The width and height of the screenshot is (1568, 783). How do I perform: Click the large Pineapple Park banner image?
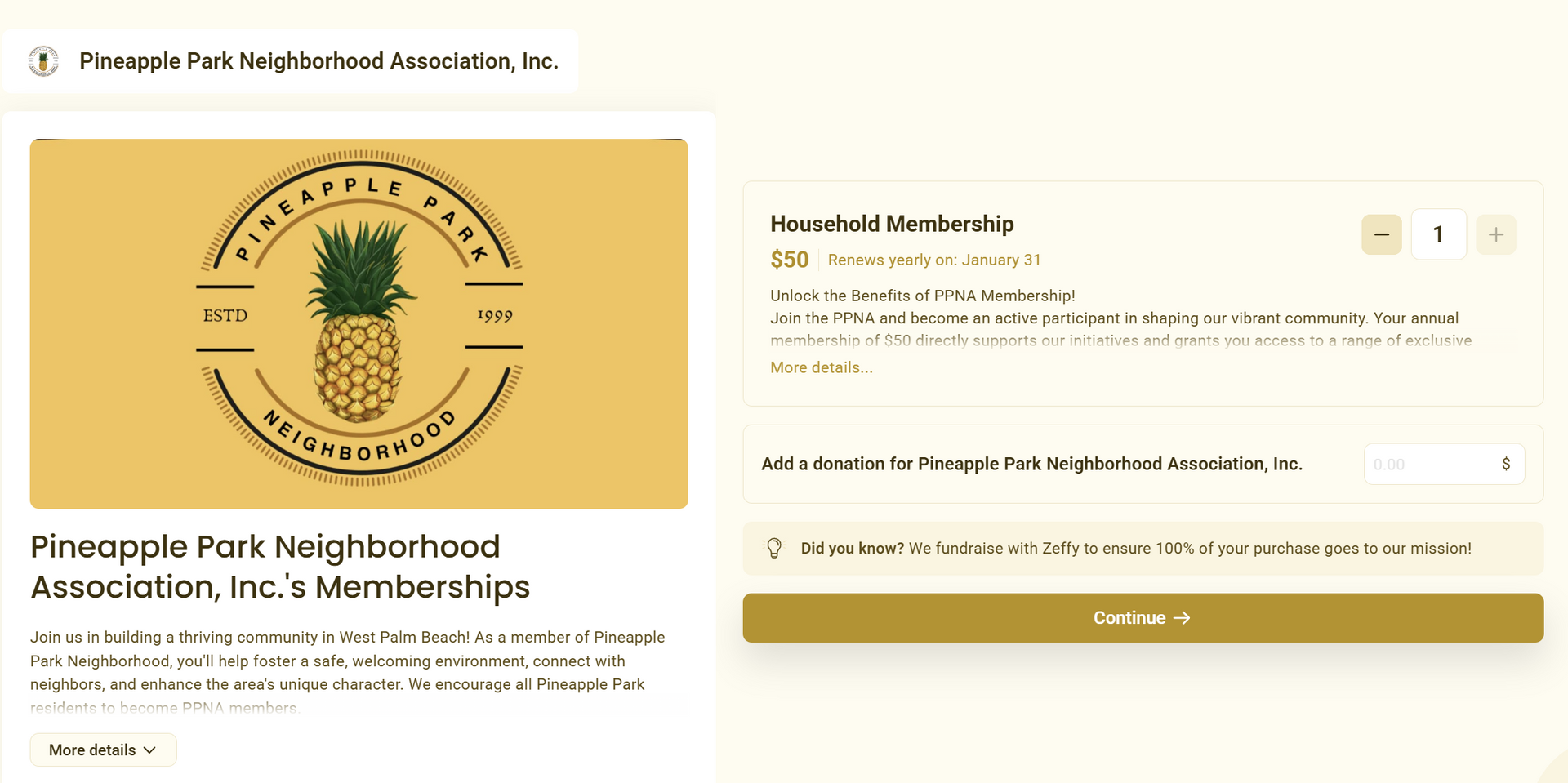click(x=359, y=323)
